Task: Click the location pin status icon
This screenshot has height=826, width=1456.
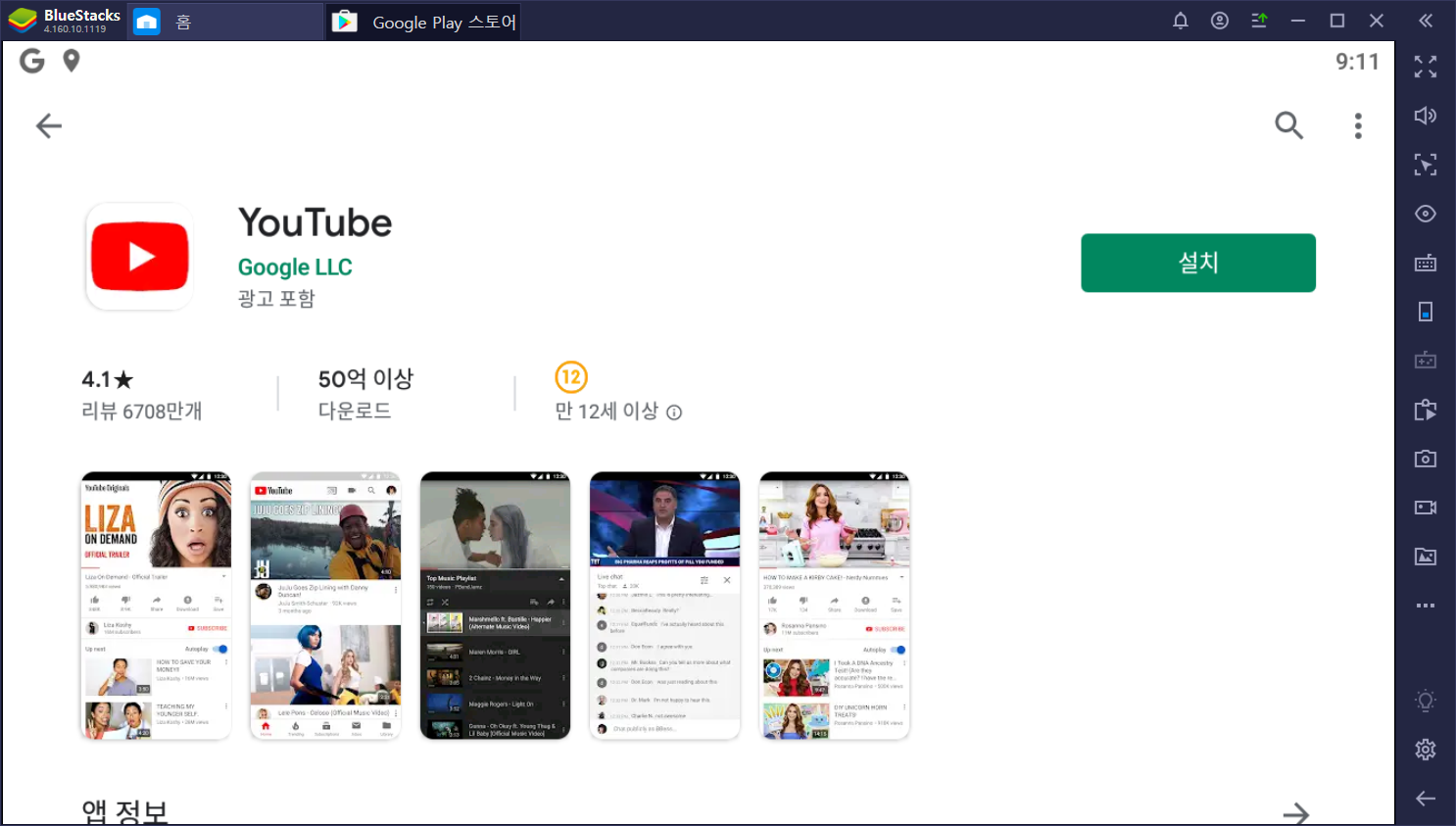Action: tap(71, 61)
